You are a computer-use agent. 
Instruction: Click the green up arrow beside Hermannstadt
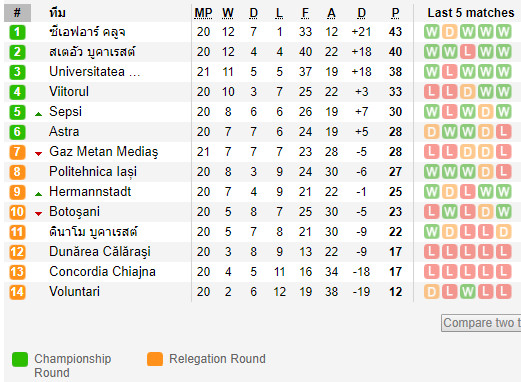(x=39, y=194)
